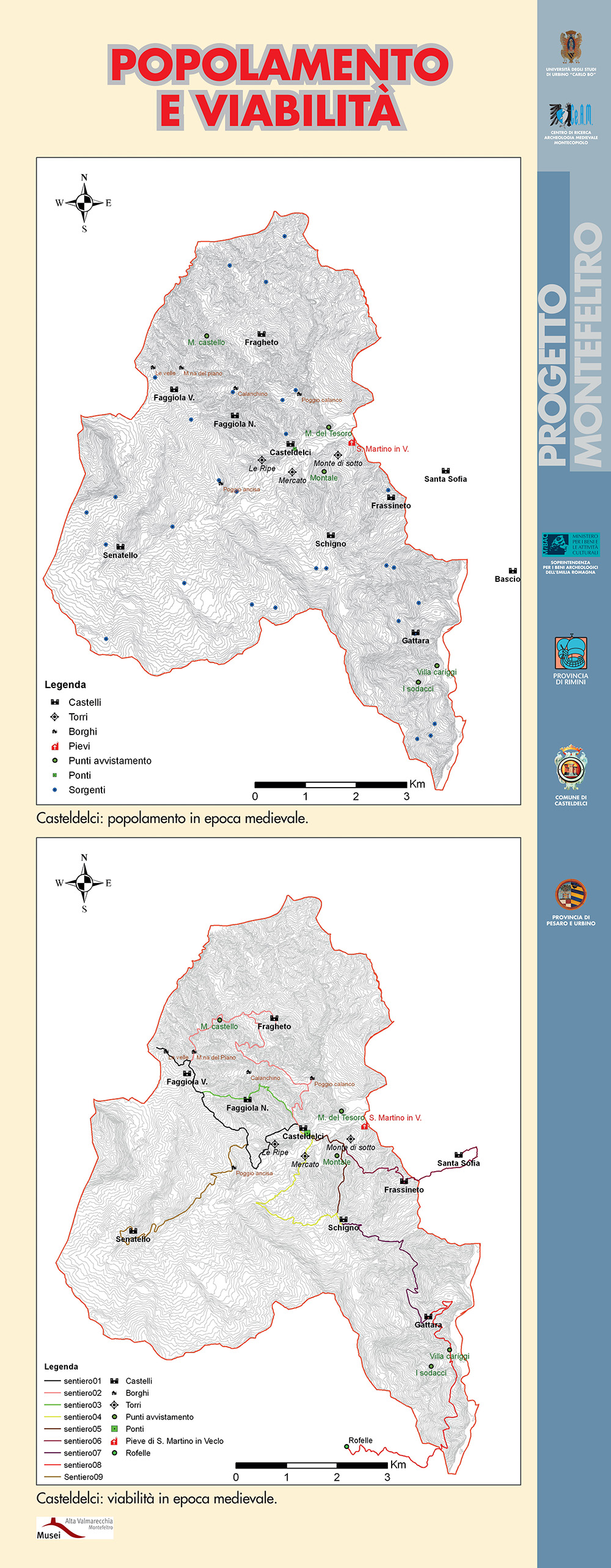Click the vertical PROGETTO MONTEFELTRO banner text
611x1568 pixels.
[x=571, y=345]
